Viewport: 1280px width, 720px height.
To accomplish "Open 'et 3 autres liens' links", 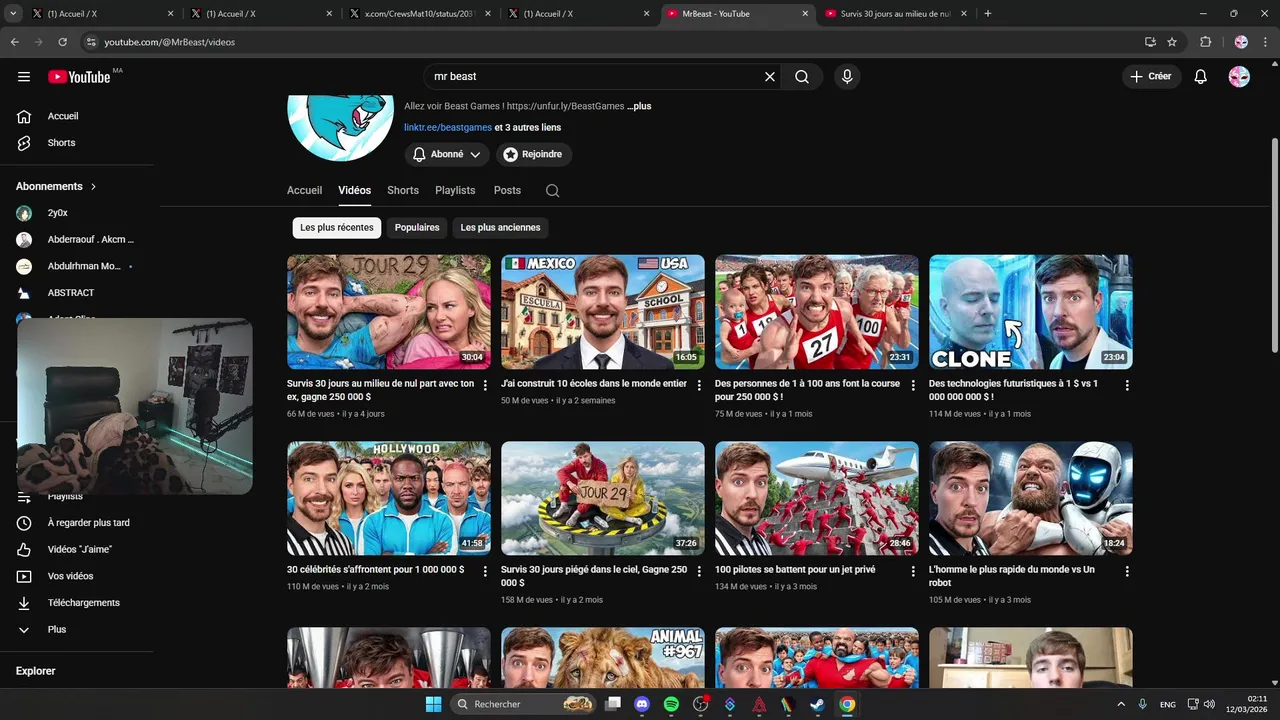I will pyautogui.click(x=528, y=128).
